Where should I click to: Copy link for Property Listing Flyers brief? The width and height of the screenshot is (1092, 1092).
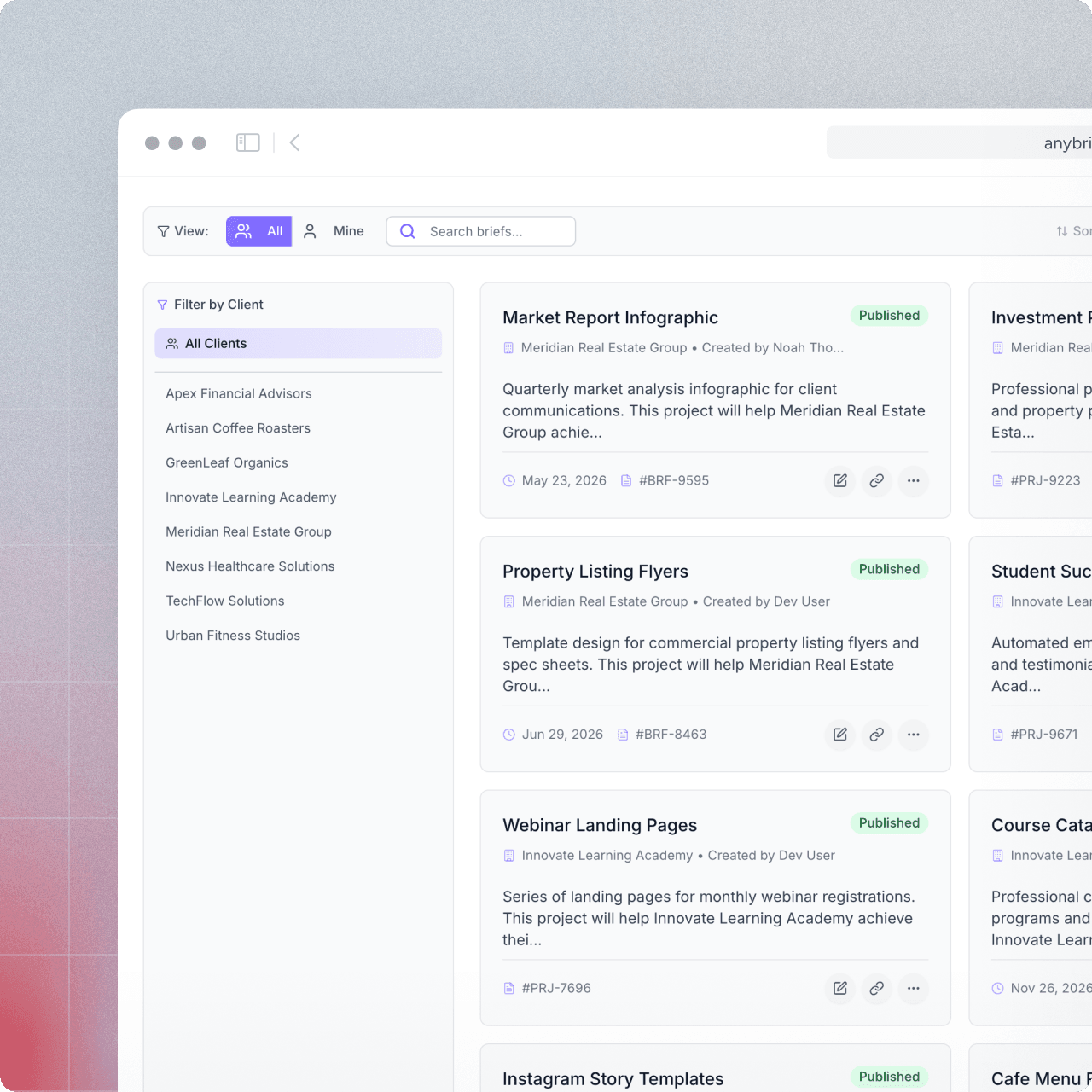click(876, 735)
